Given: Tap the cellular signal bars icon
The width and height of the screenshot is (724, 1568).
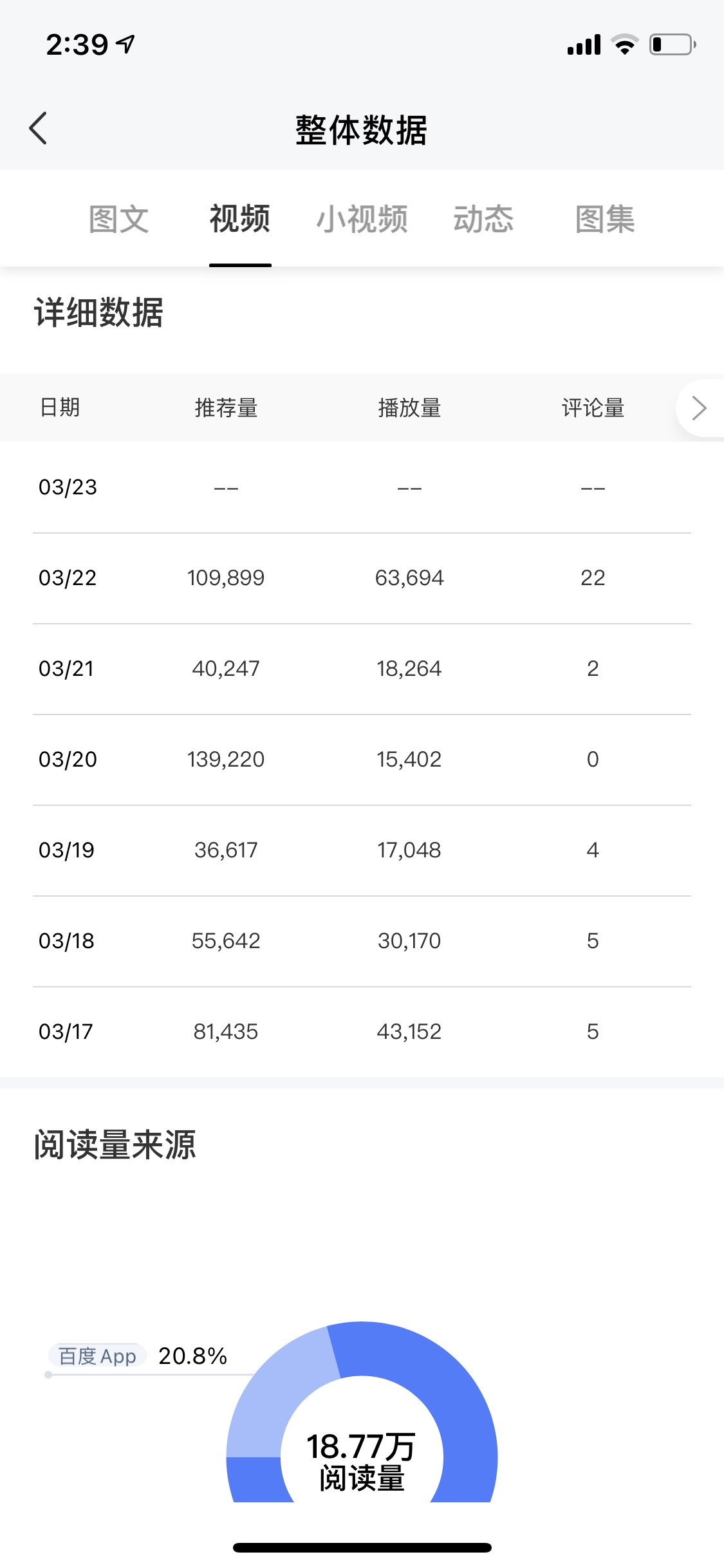Looking at the screenshot, I should coord(584,45).
